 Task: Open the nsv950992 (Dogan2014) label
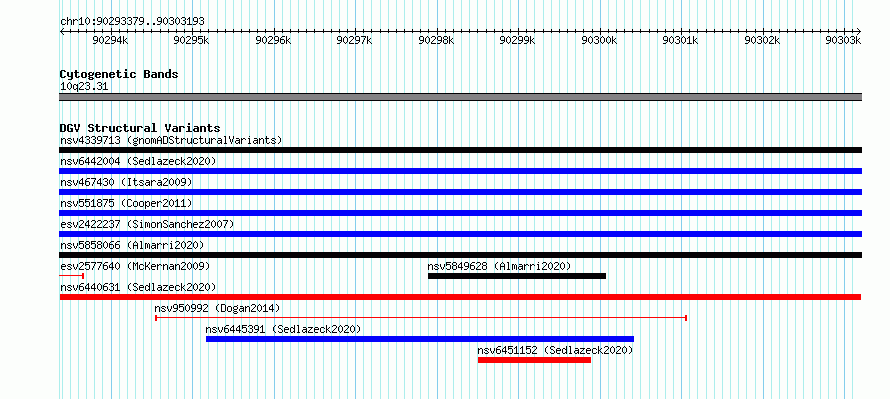tap(217, 308)
